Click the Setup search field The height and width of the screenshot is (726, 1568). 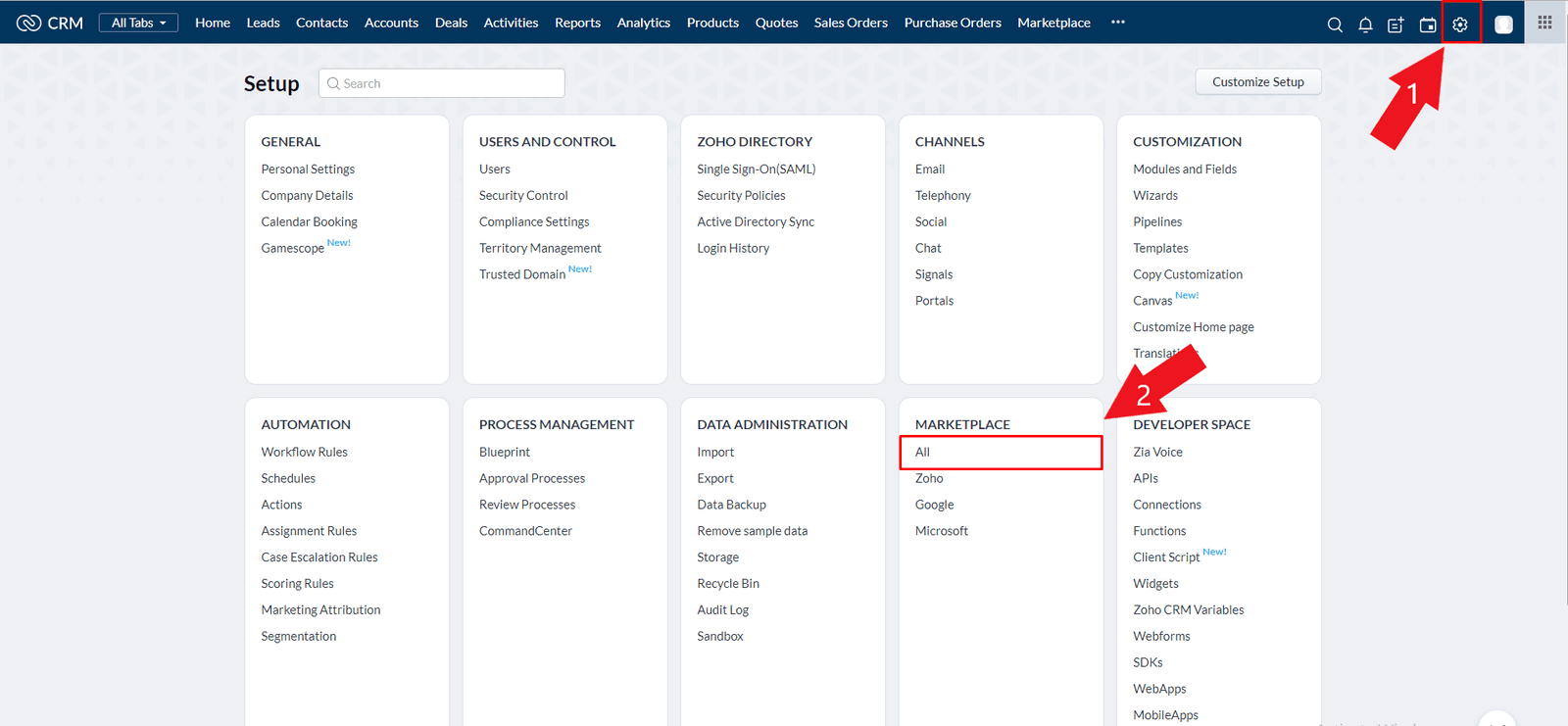pyautogui.click(x=442, y=83)
